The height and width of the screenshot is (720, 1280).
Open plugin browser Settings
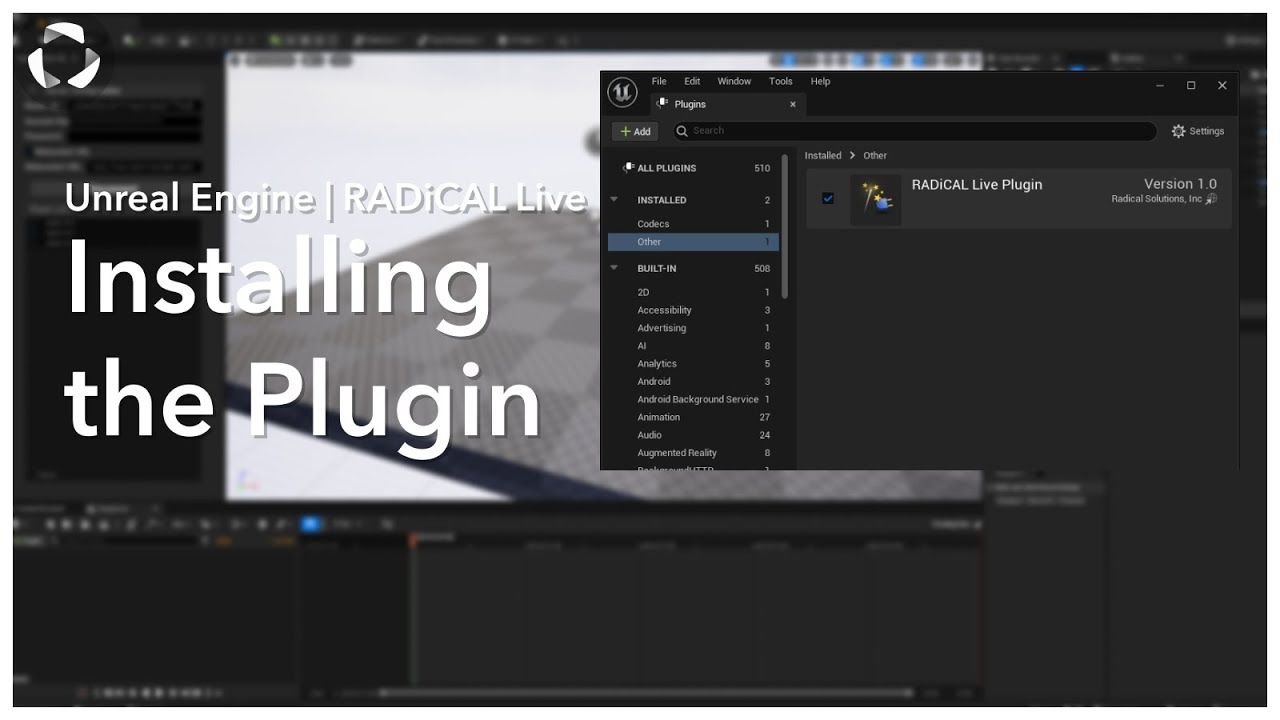point(1198,131)
